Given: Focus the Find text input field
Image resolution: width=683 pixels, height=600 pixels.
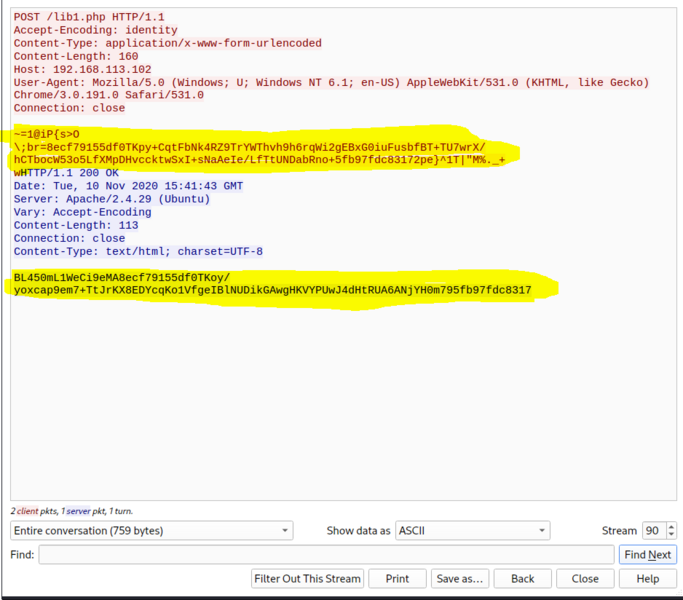Looking at the screenshot, I should tap(326, 554).
